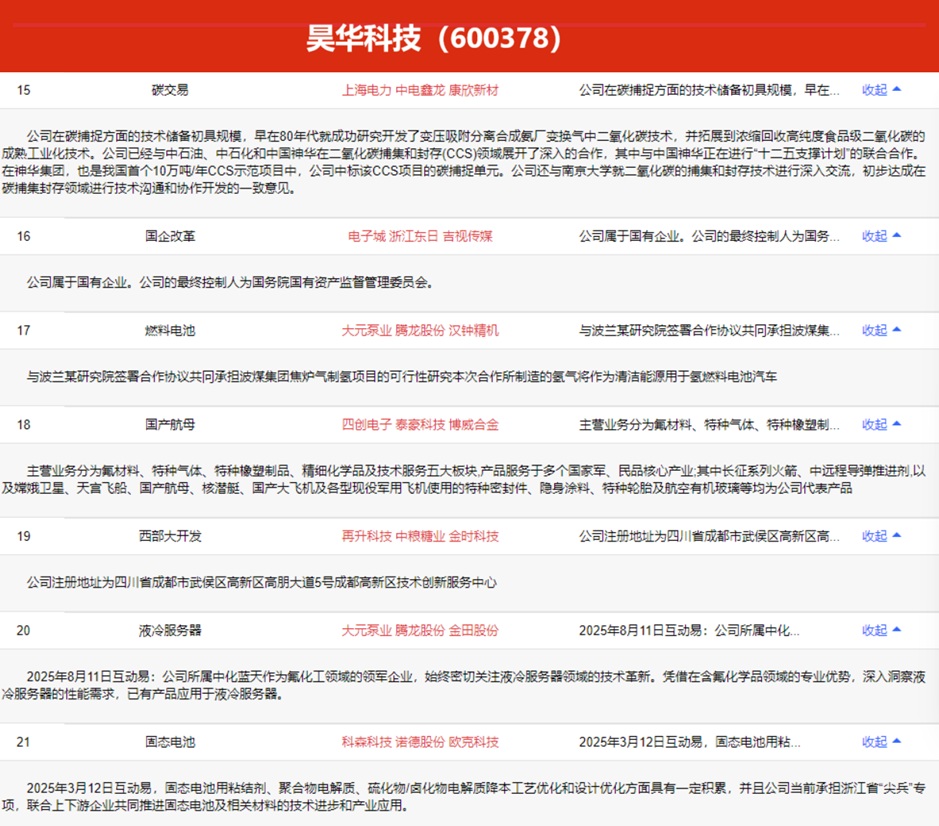Open 科森科技 stock link

click(366, 742)
